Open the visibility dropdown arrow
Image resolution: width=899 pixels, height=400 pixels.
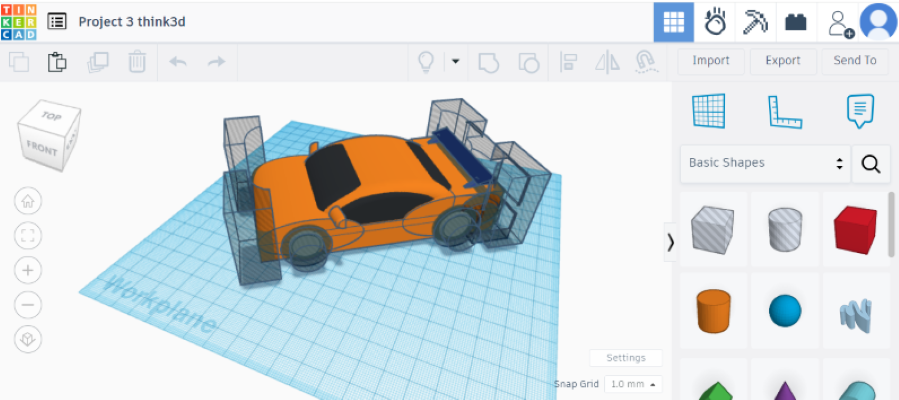pos(455,61)
